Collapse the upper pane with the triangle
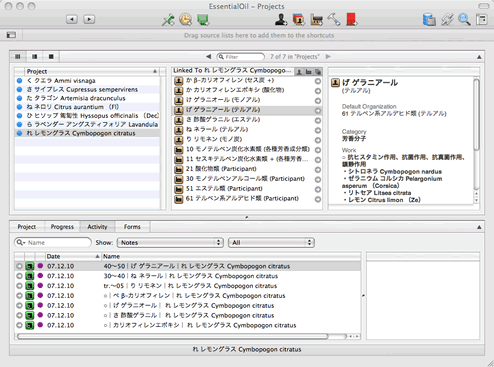 (x=479, y=57)
